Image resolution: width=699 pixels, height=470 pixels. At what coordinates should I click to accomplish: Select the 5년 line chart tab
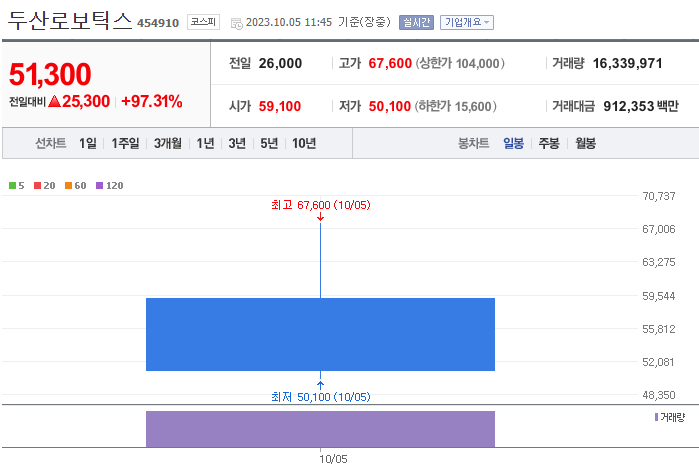point(269,143)
